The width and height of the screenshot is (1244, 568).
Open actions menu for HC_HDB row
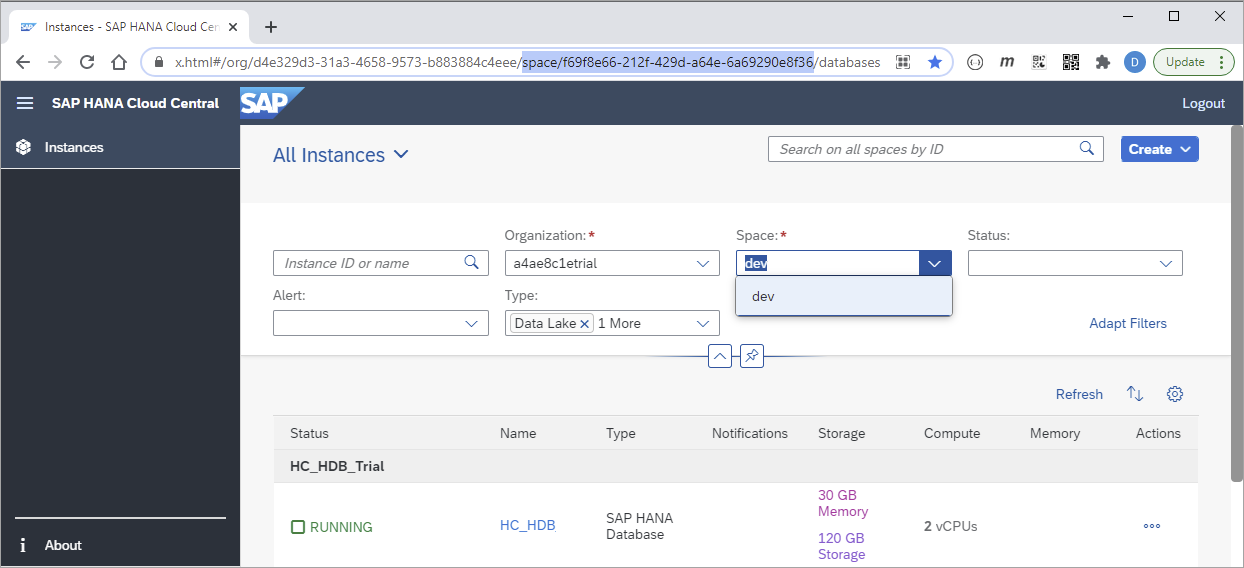pyautogui.click(x=1152, y=525)
